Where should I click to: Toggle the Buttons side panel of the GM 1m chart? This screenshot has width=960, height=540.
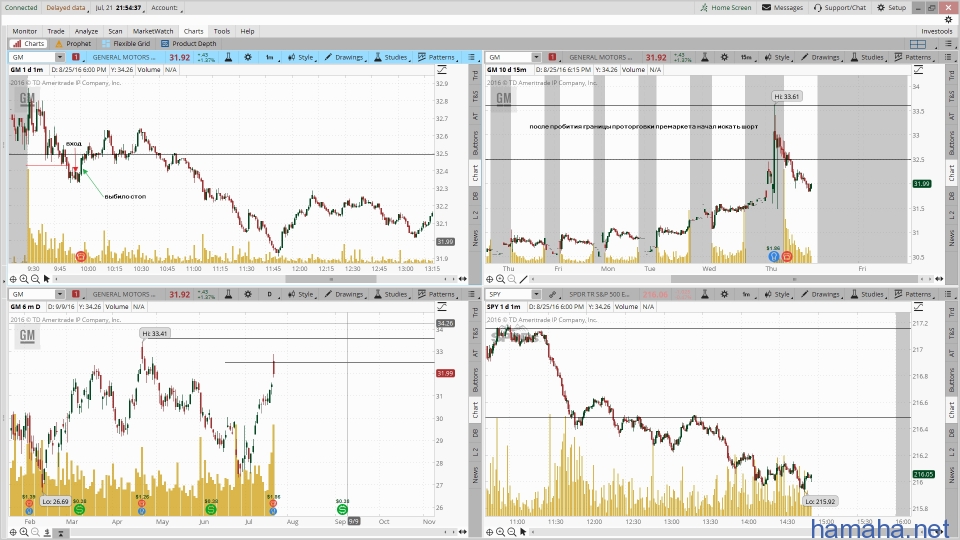point(476,143)
